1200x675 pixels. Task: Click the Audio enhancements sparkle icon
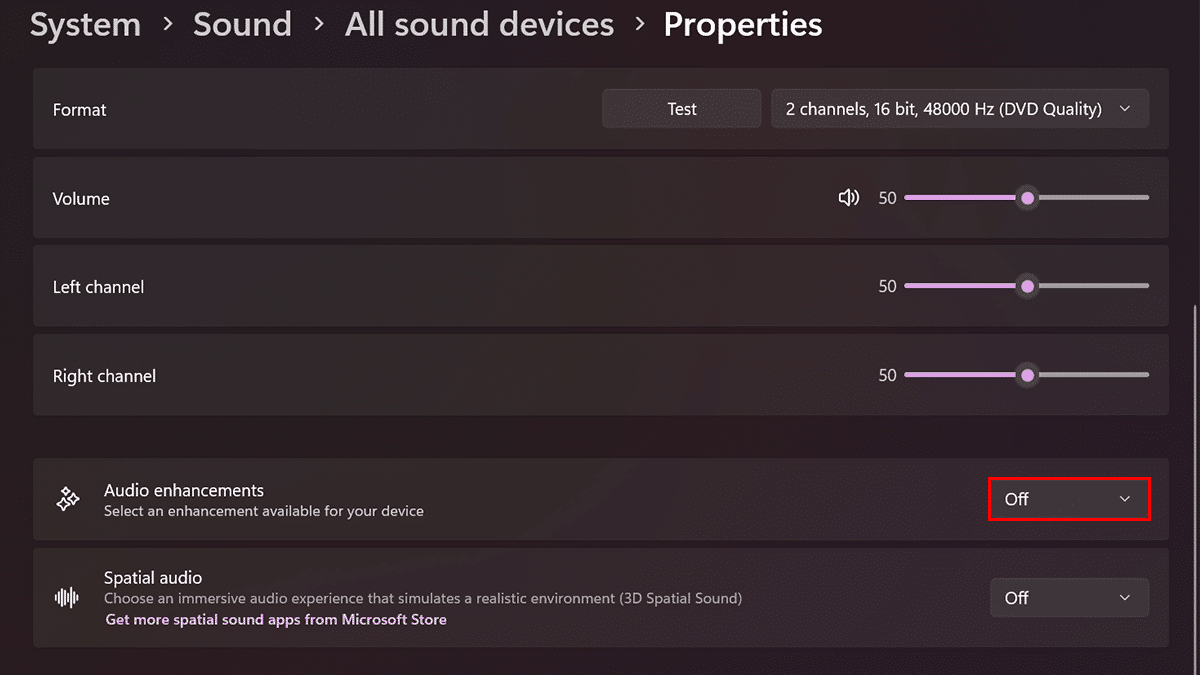tap(68, 500)
